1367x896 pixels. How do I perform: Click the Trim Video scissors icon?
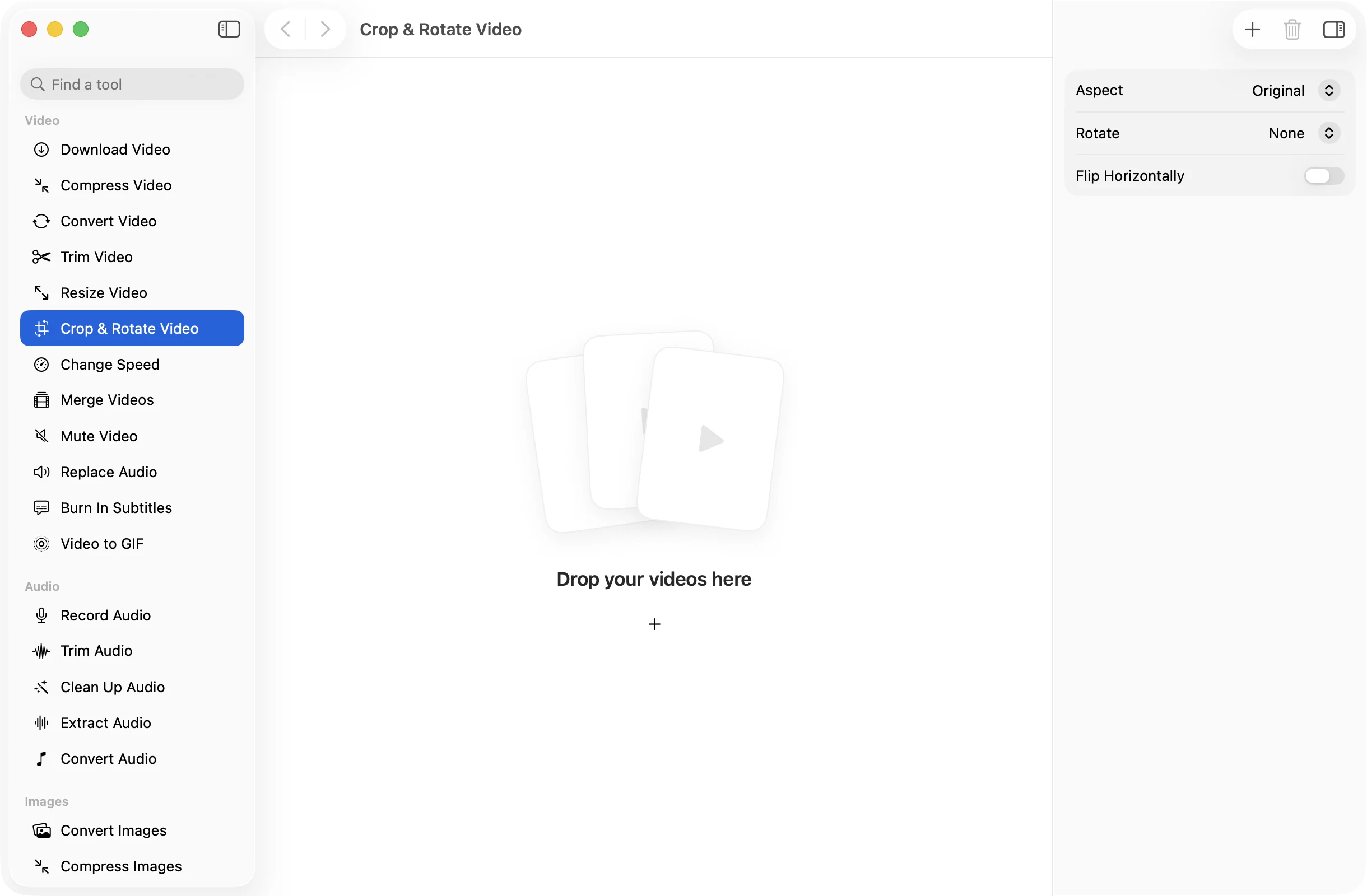click(x=41, y=256)
